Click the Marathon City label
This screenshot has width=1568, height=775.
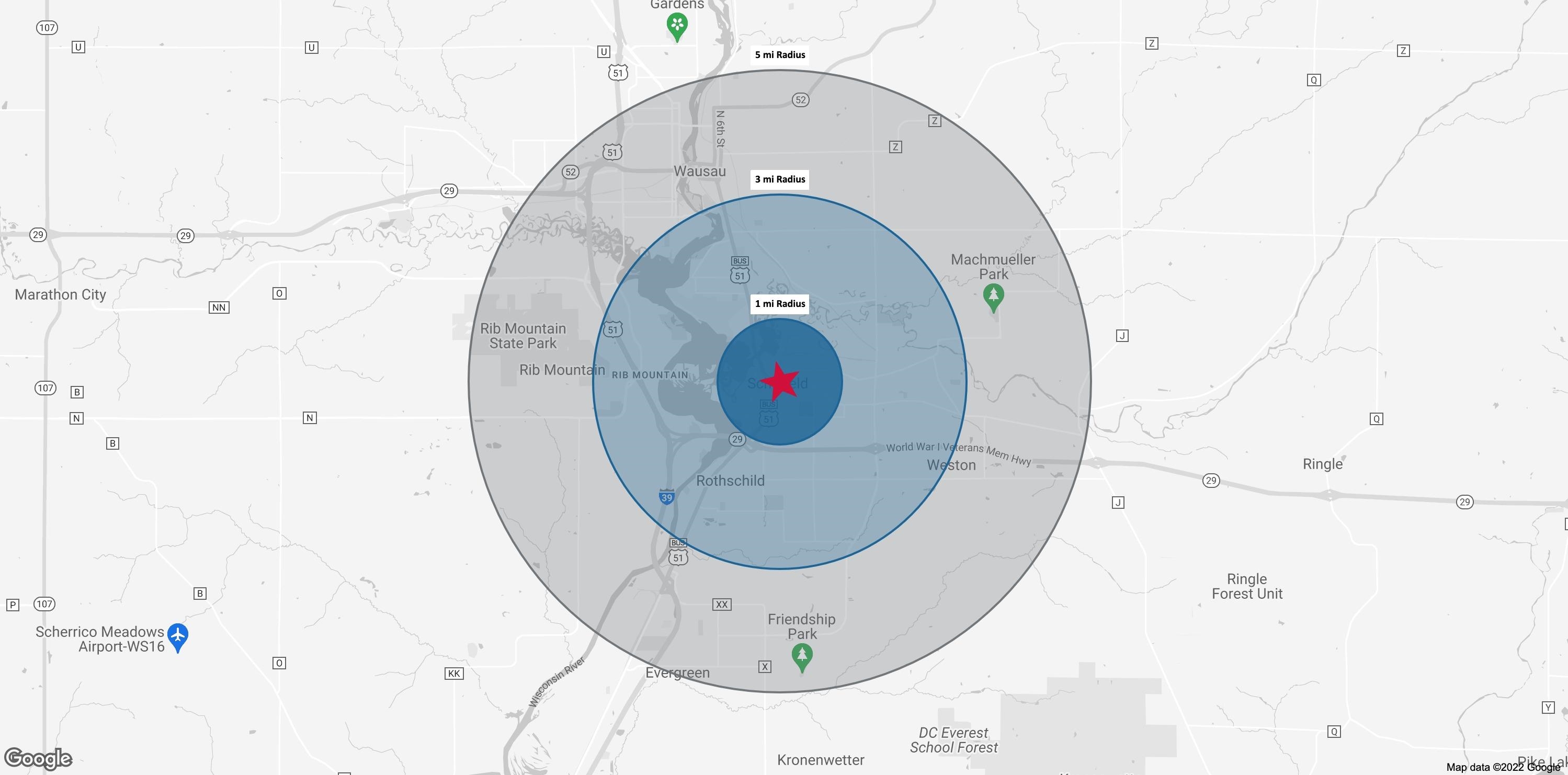(60, 294)
